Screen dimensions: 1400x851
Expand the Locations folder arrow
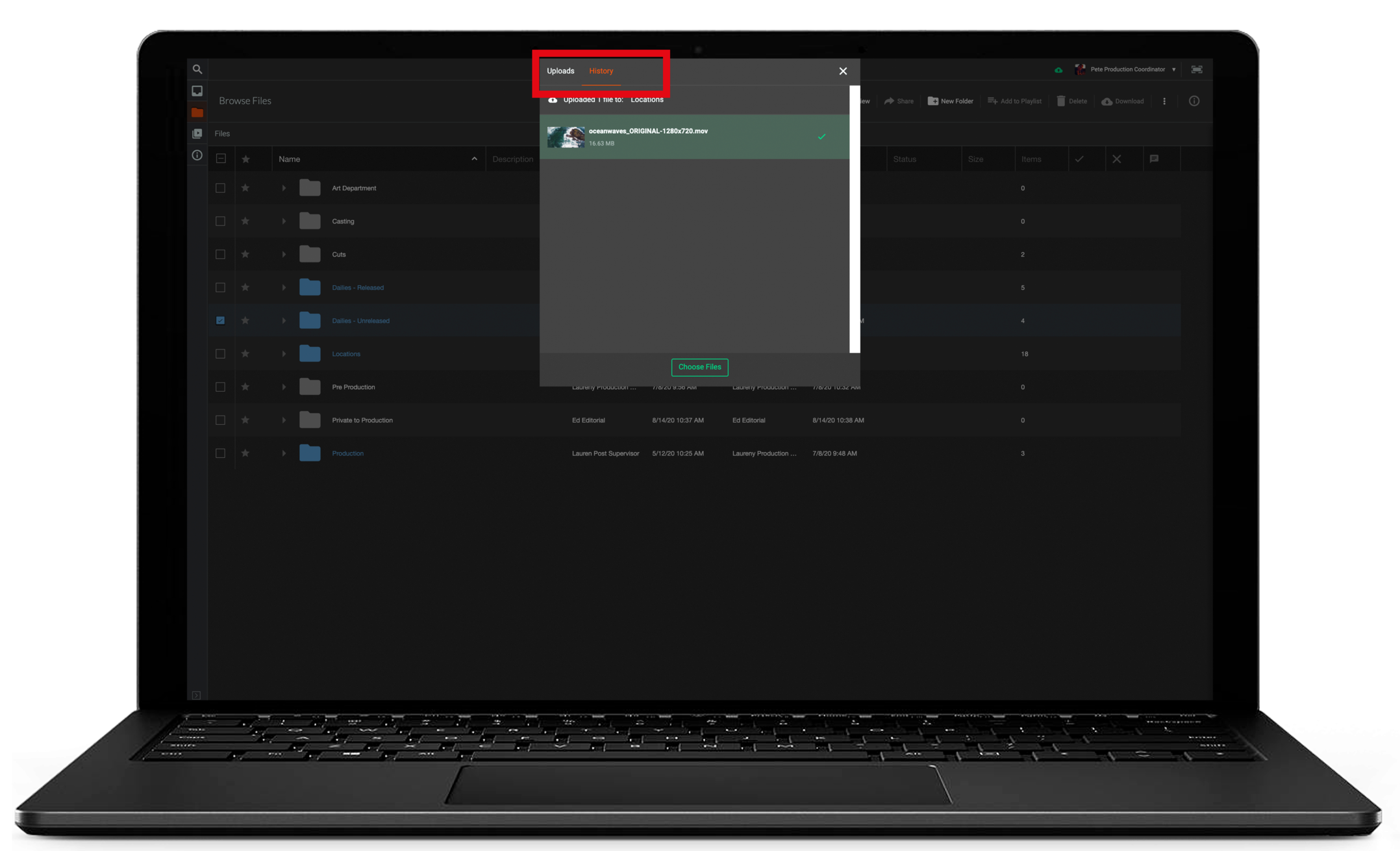[x=284, y=354]
